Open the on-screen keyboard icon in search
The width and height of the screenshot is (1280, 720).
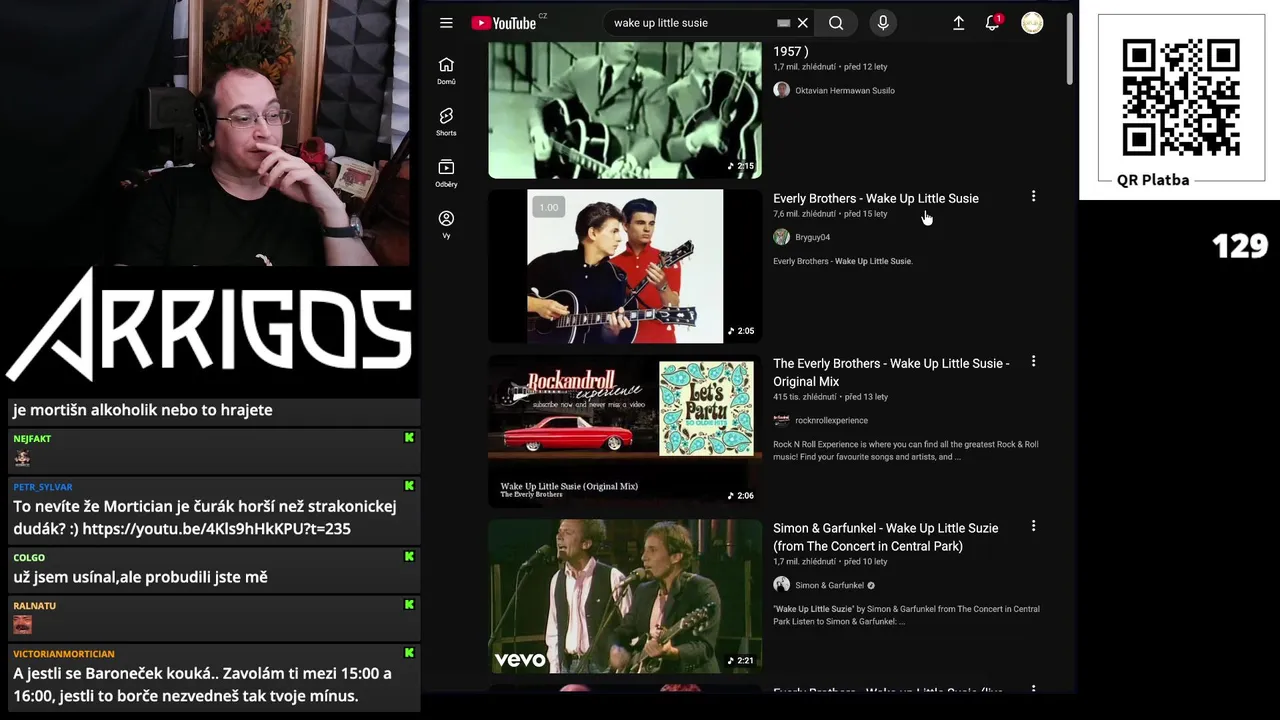(x=783, y=23)
